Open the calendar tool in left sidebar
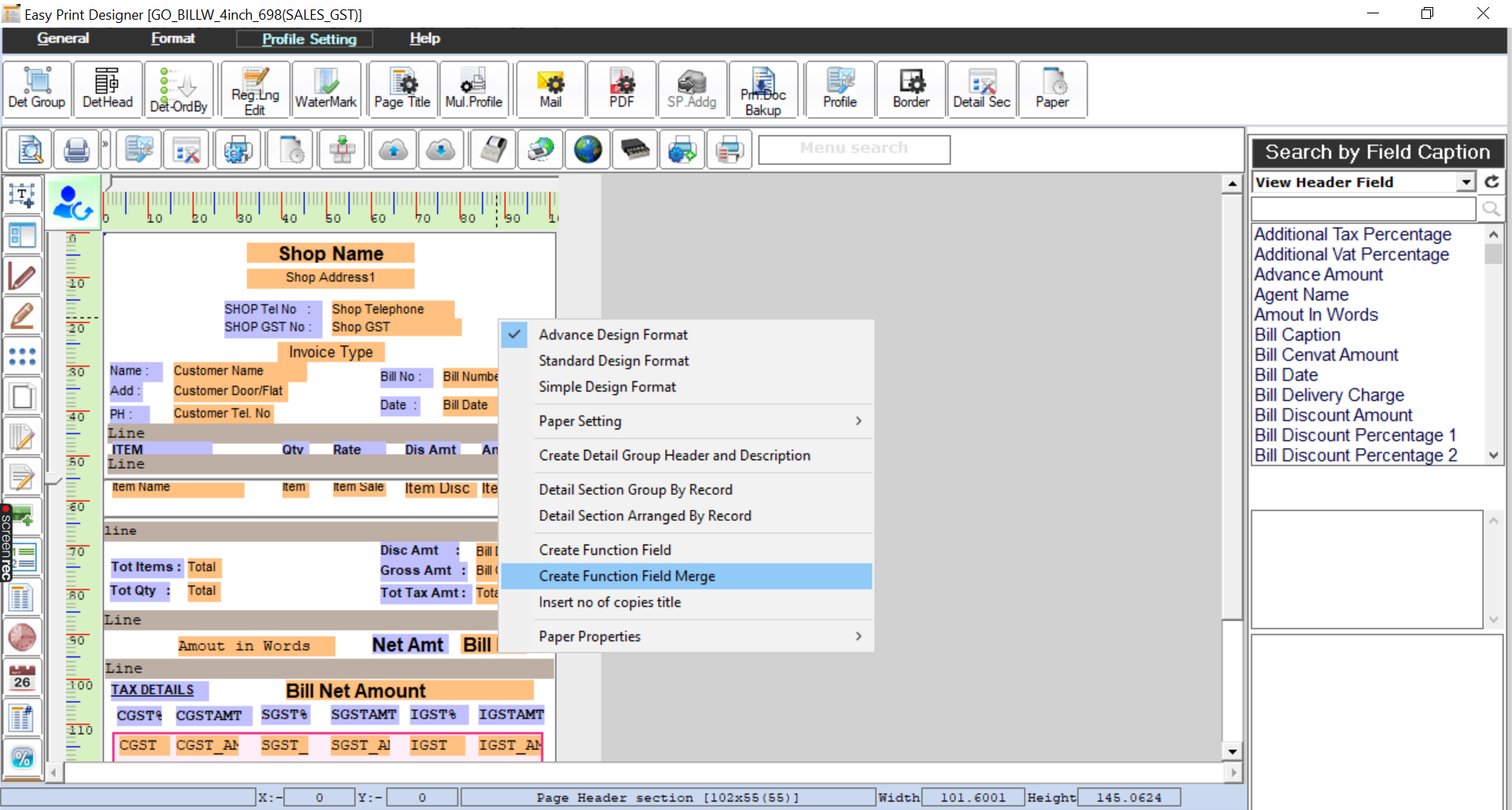1512x810 pixels. 22,676
